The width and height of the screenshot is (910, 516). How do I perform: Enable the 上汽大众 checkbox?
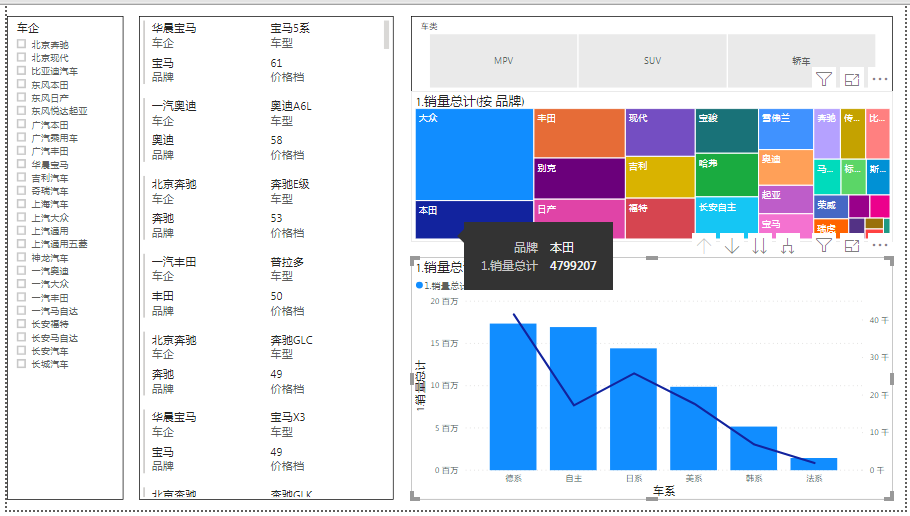(21, 217)
